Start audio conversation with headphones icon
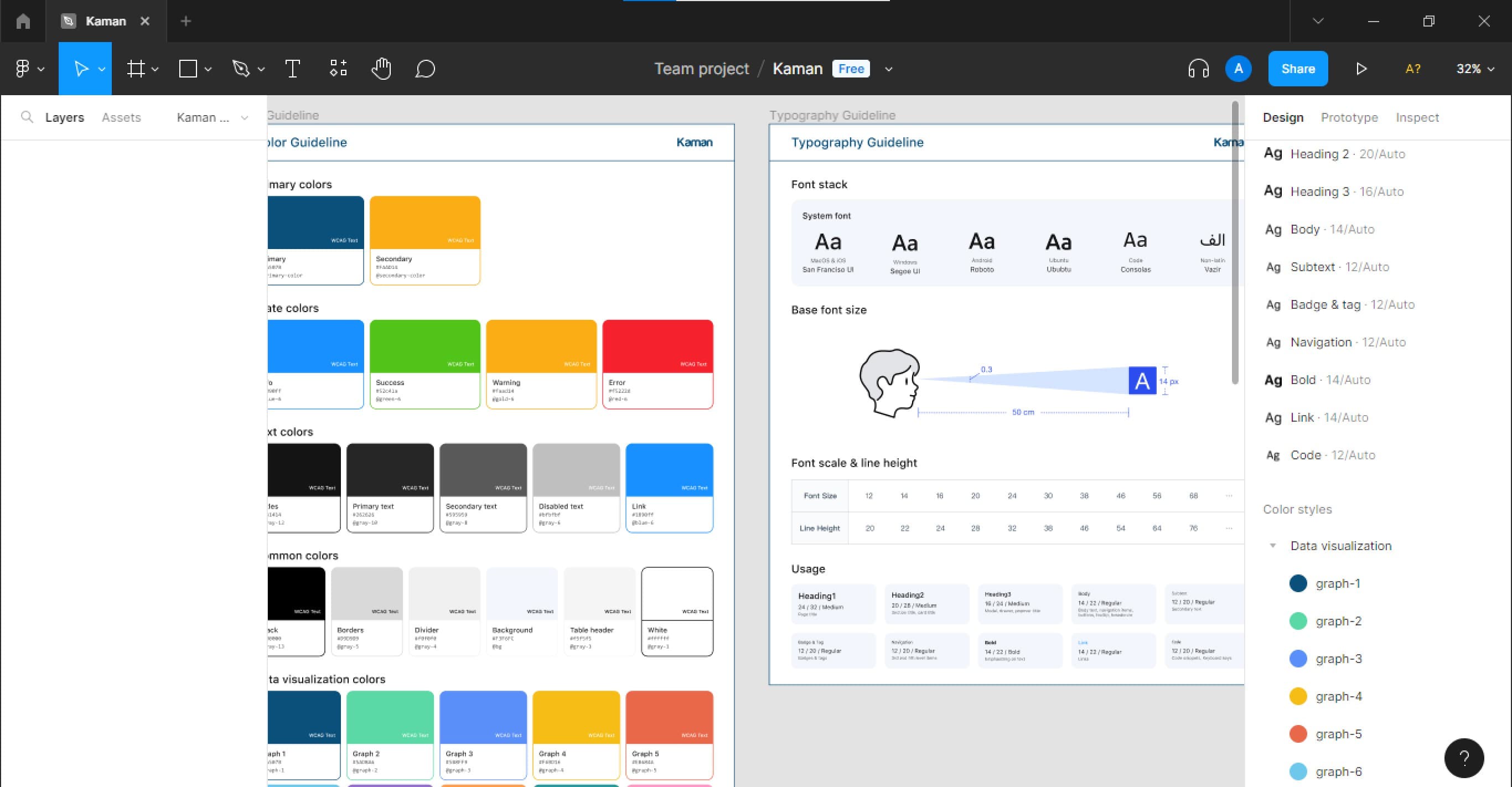This screenshot has width=1512, height=787. pos(1199,69)
